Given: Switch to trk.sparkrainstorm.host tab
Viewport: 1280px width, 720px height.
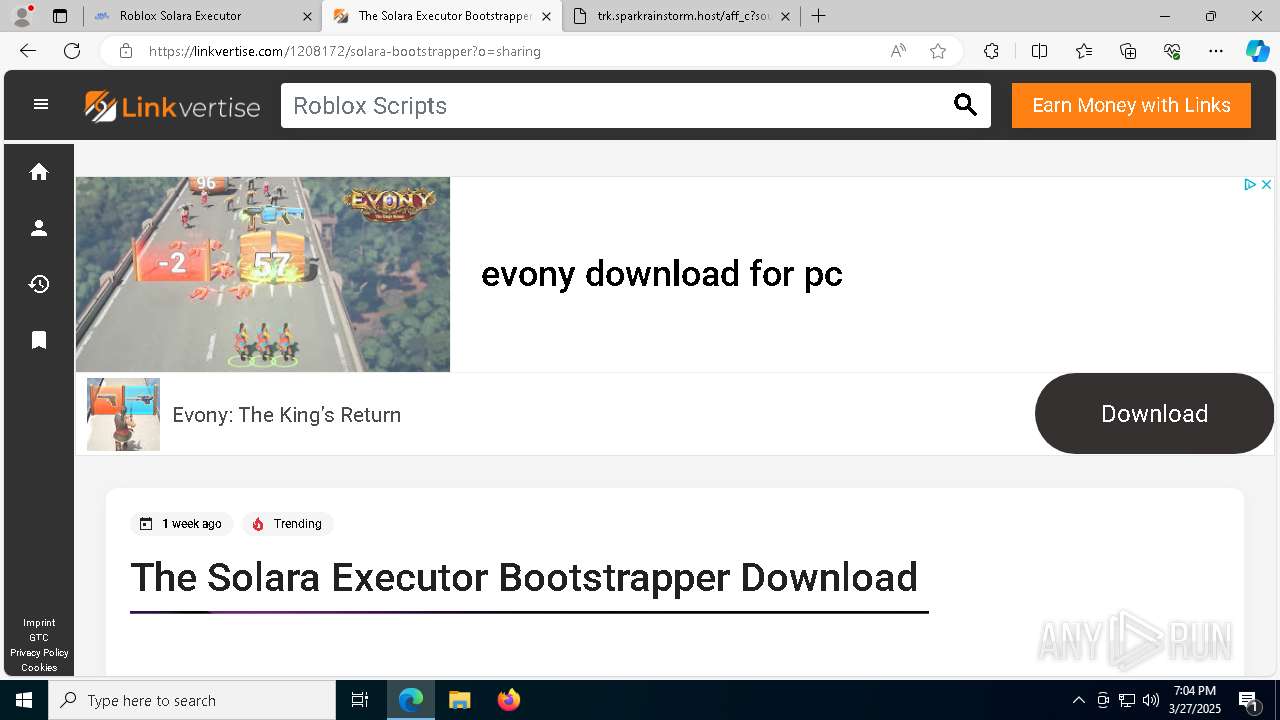Looking at the screenshot, I should [x=682, y=16].
